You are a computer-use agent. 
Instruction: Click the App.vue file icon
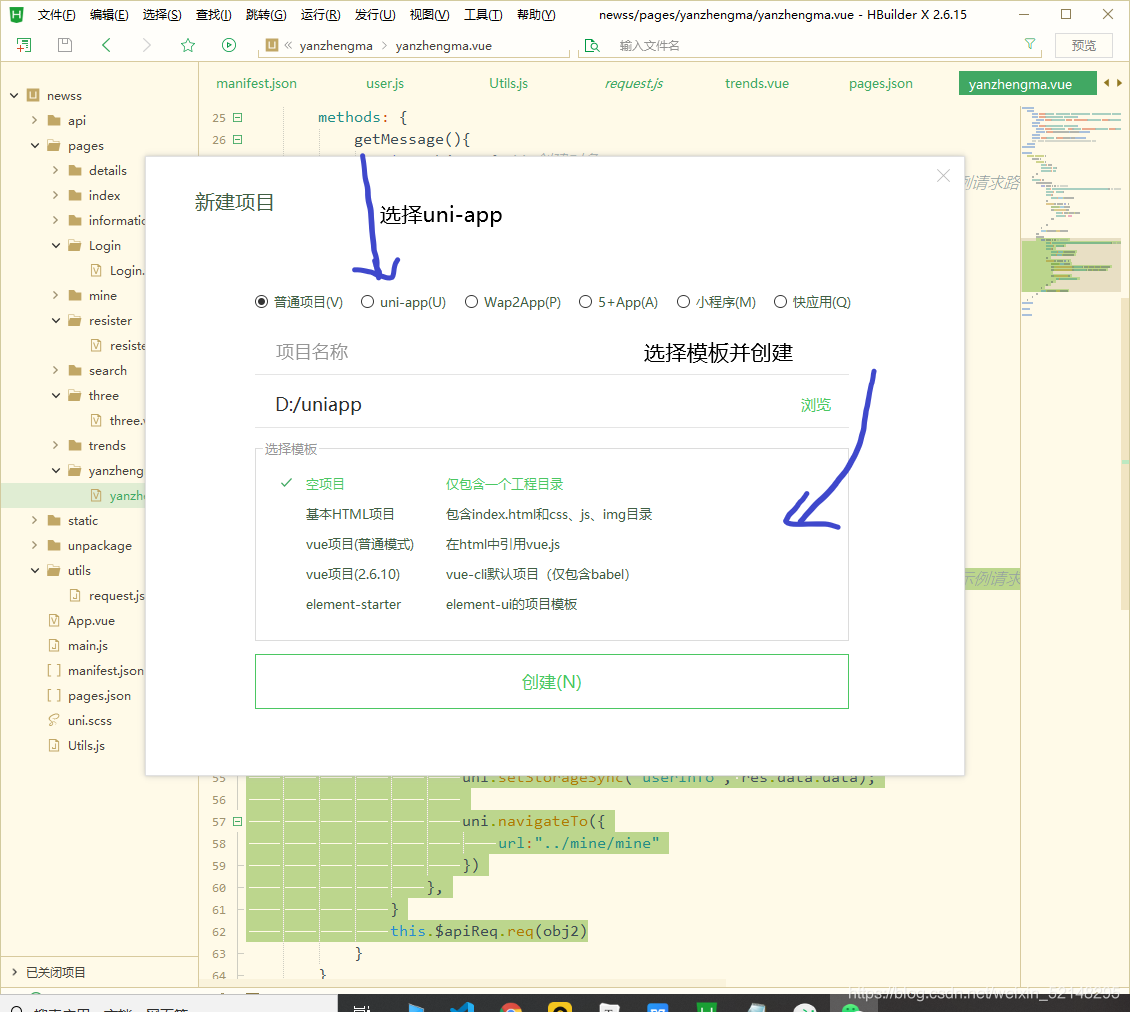click(x=54, y=621)
